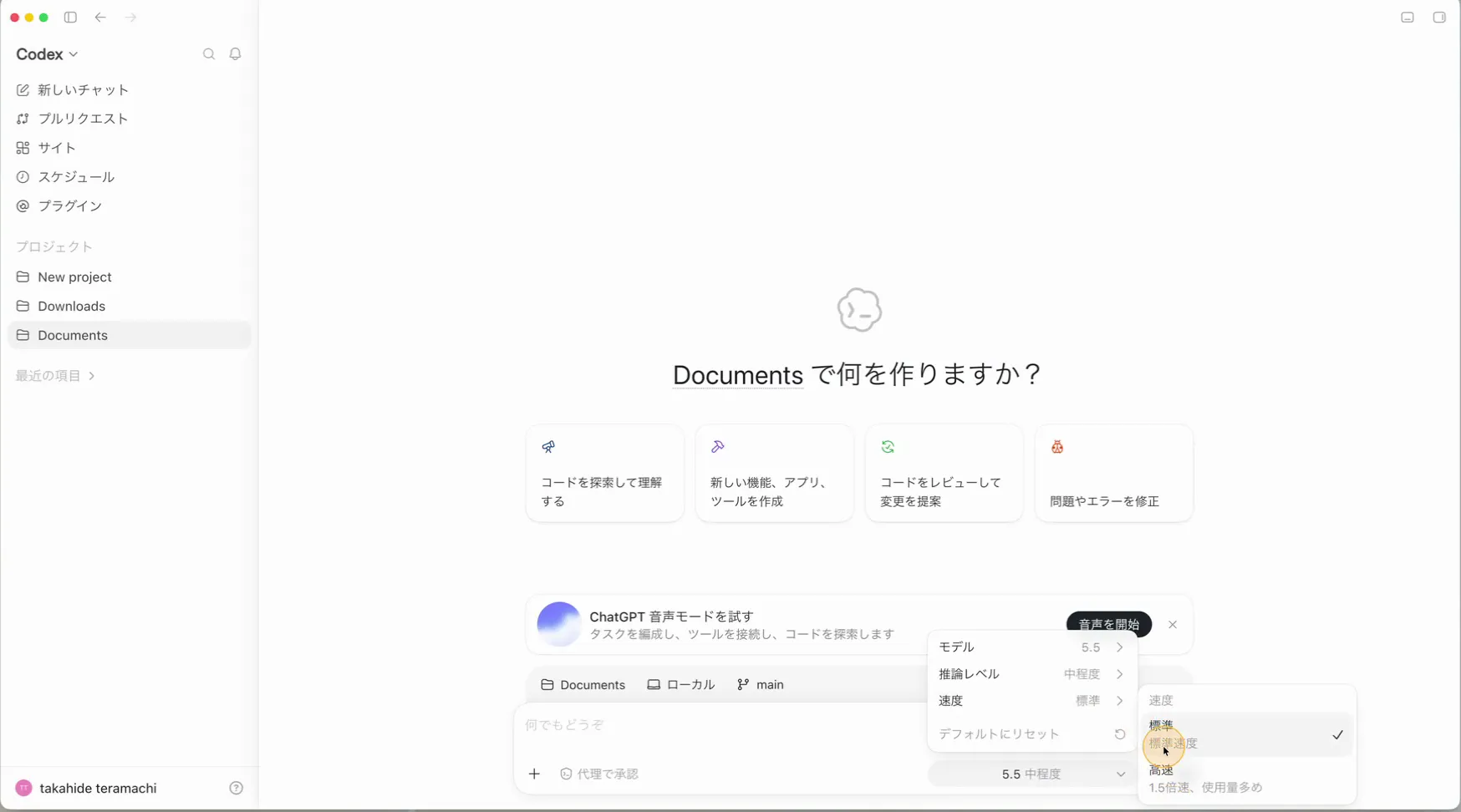Viewport: 1461px width, 812px height.
Task: Open takahide teramachi account menu
Action: coord(86,788)
